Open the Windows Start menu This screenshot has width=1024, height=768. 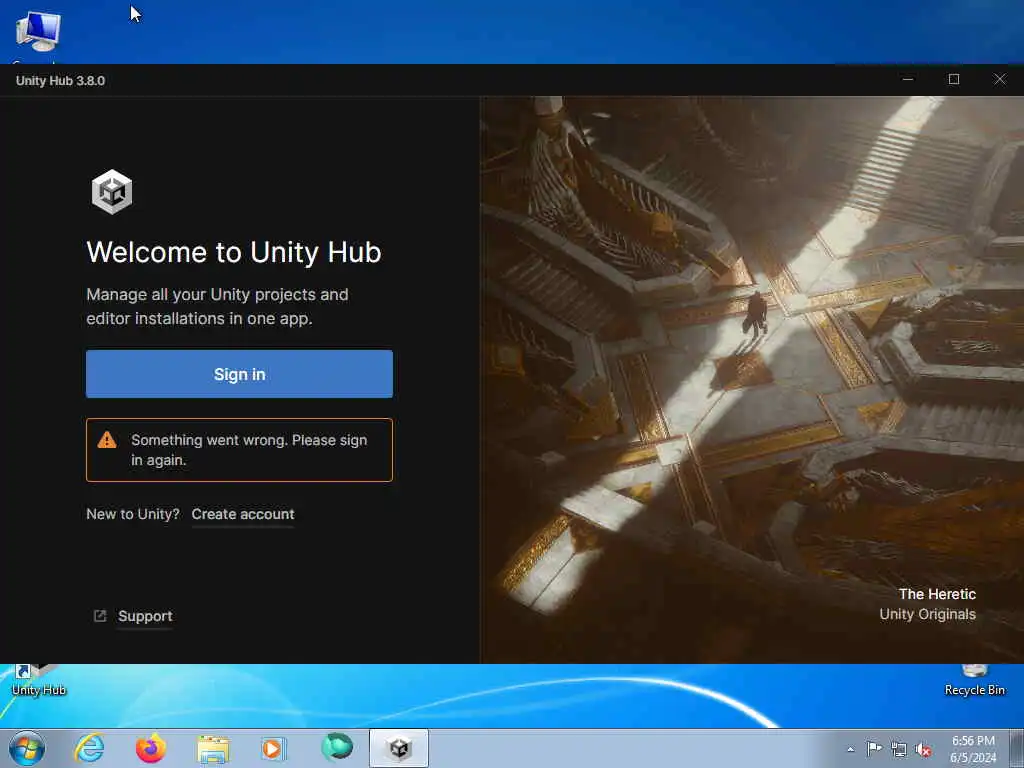(27, 748)
